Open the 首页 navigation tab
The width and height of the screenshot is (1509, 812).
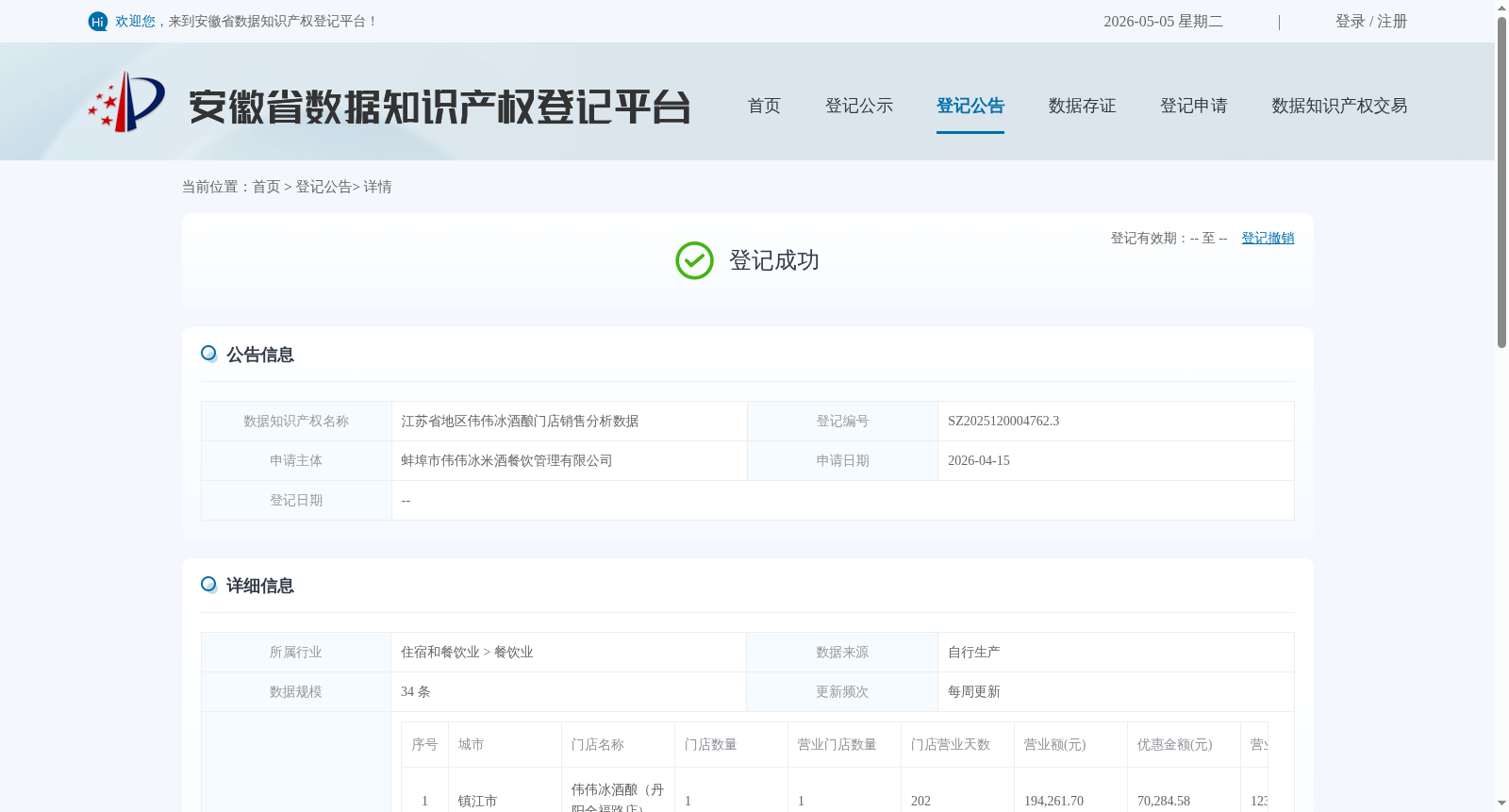[764, 106]
